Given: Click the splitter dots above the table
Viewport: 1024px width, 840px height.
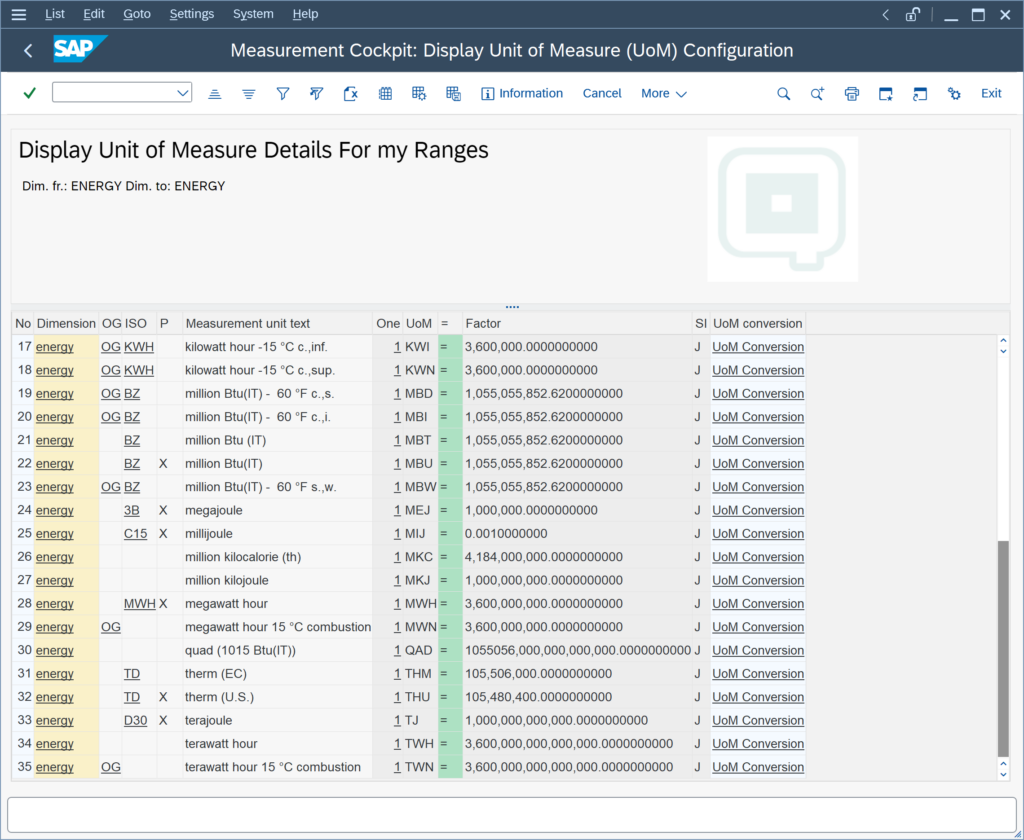Looking at the screenshot, I should tap(512, 306).
